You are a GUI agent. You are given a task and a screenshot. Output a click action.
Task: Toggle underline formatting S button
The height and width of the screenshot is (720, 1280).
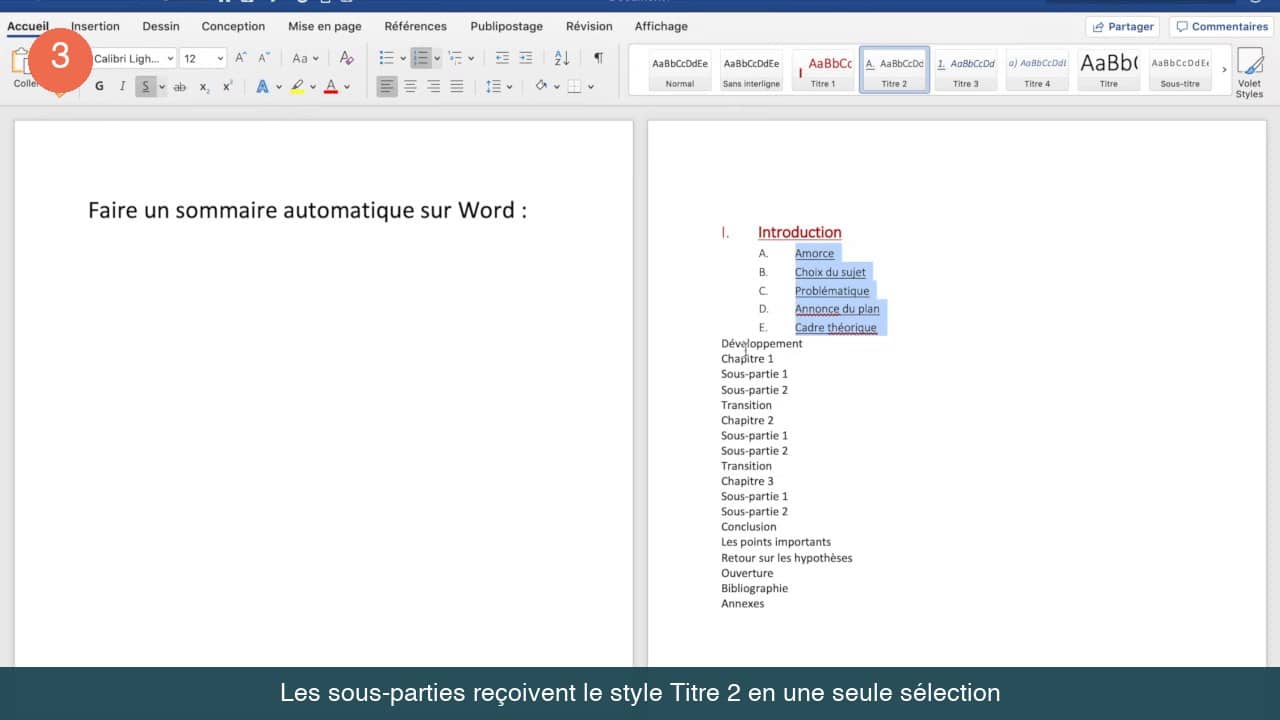tap(145, 87)
